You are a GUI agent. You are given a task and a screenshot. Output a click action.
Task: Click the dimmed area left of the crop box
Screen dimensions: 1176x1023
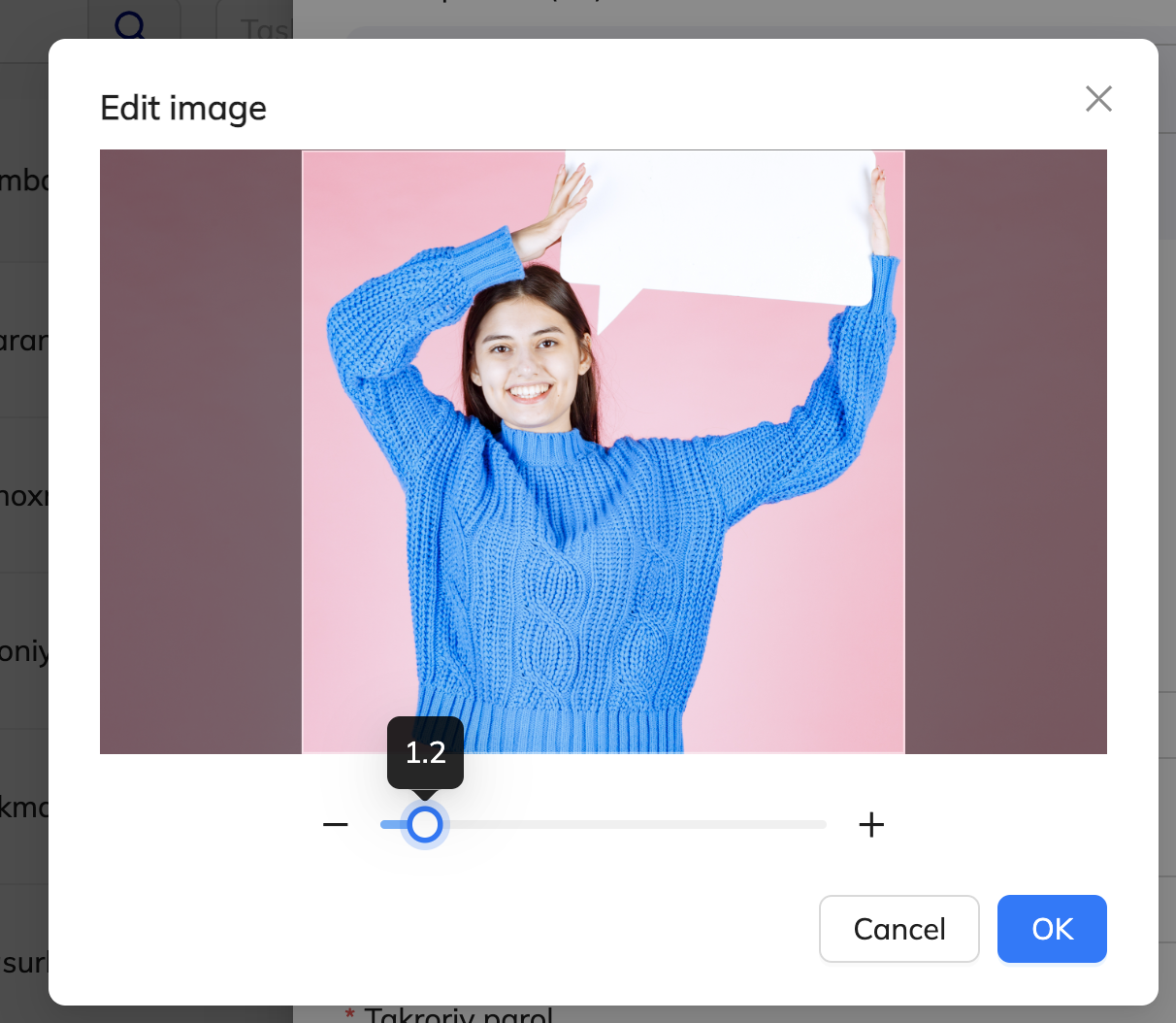pos(200,451)
